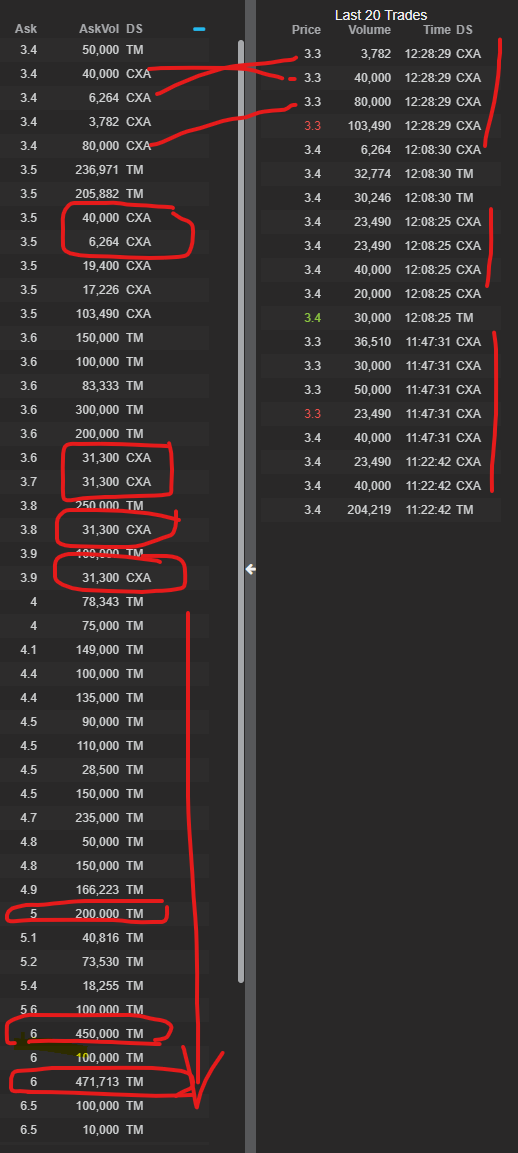Select the 471,713 TM ask at 6
The height and width of the screenshot is (1153, 518).
pyautogui.click(x=104, y=1082)
